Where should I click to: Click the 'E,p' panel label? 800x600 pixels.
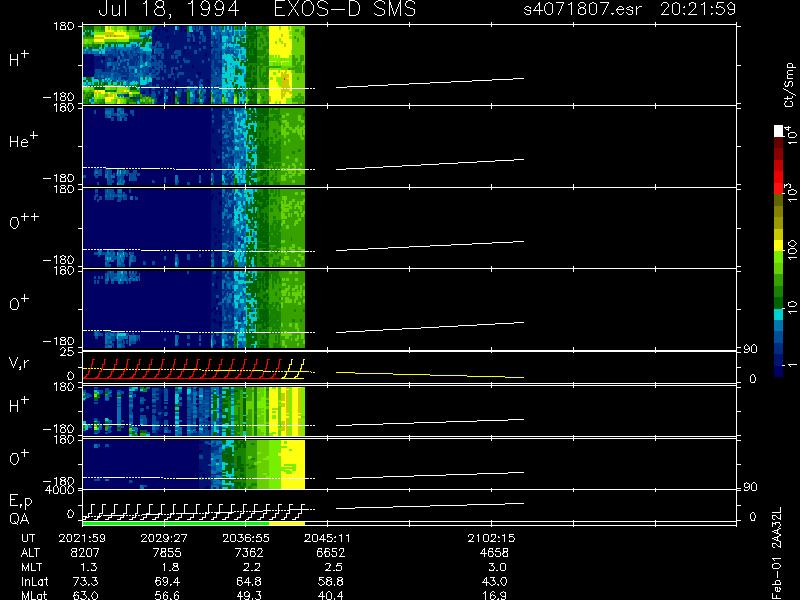[20, 502]
